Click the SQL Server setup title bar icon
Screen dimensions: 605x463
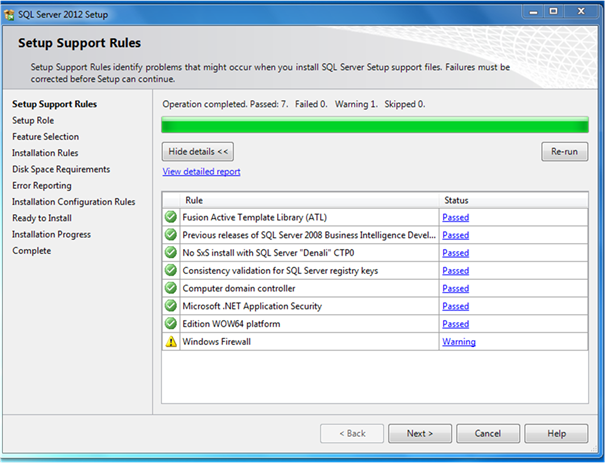[x=9, y=15]
